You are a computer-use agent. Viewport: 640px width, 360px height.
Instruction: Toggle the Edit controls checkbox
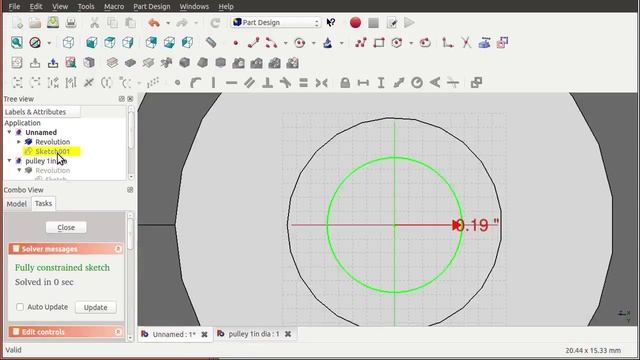click(x=16, y=331)
